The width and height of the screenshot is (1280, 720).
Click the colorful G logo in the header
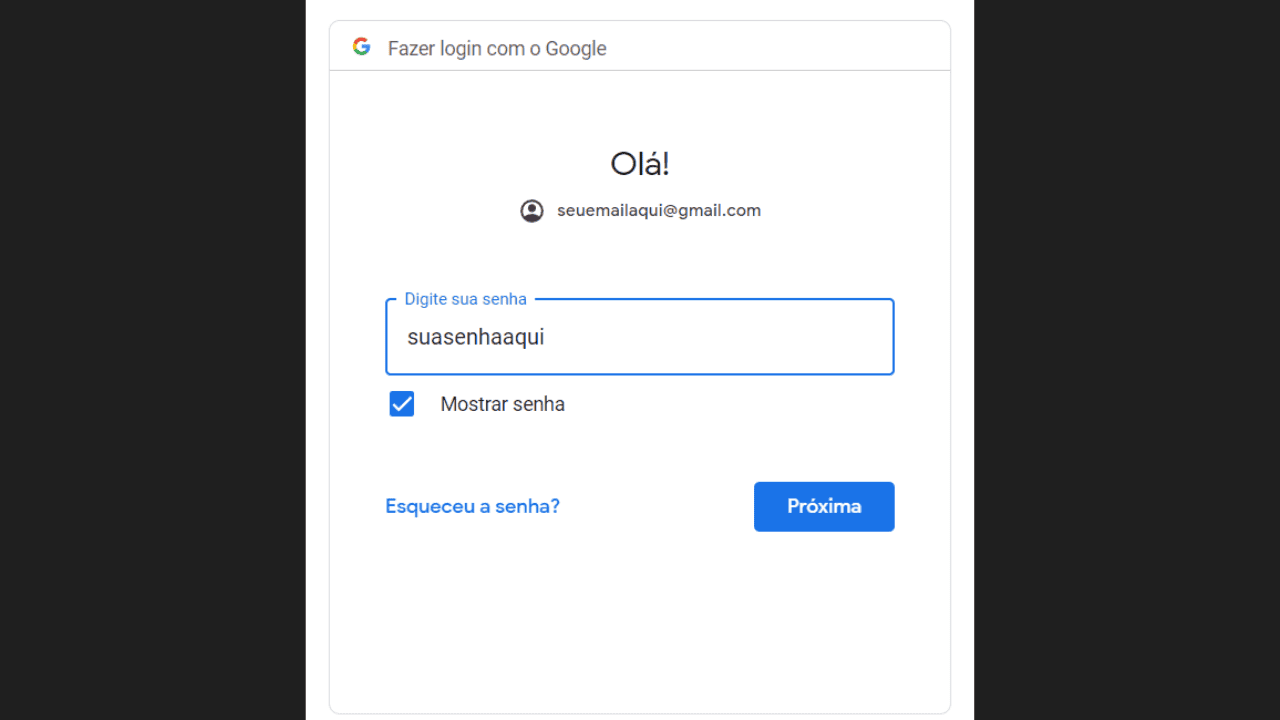pos(361,47)
